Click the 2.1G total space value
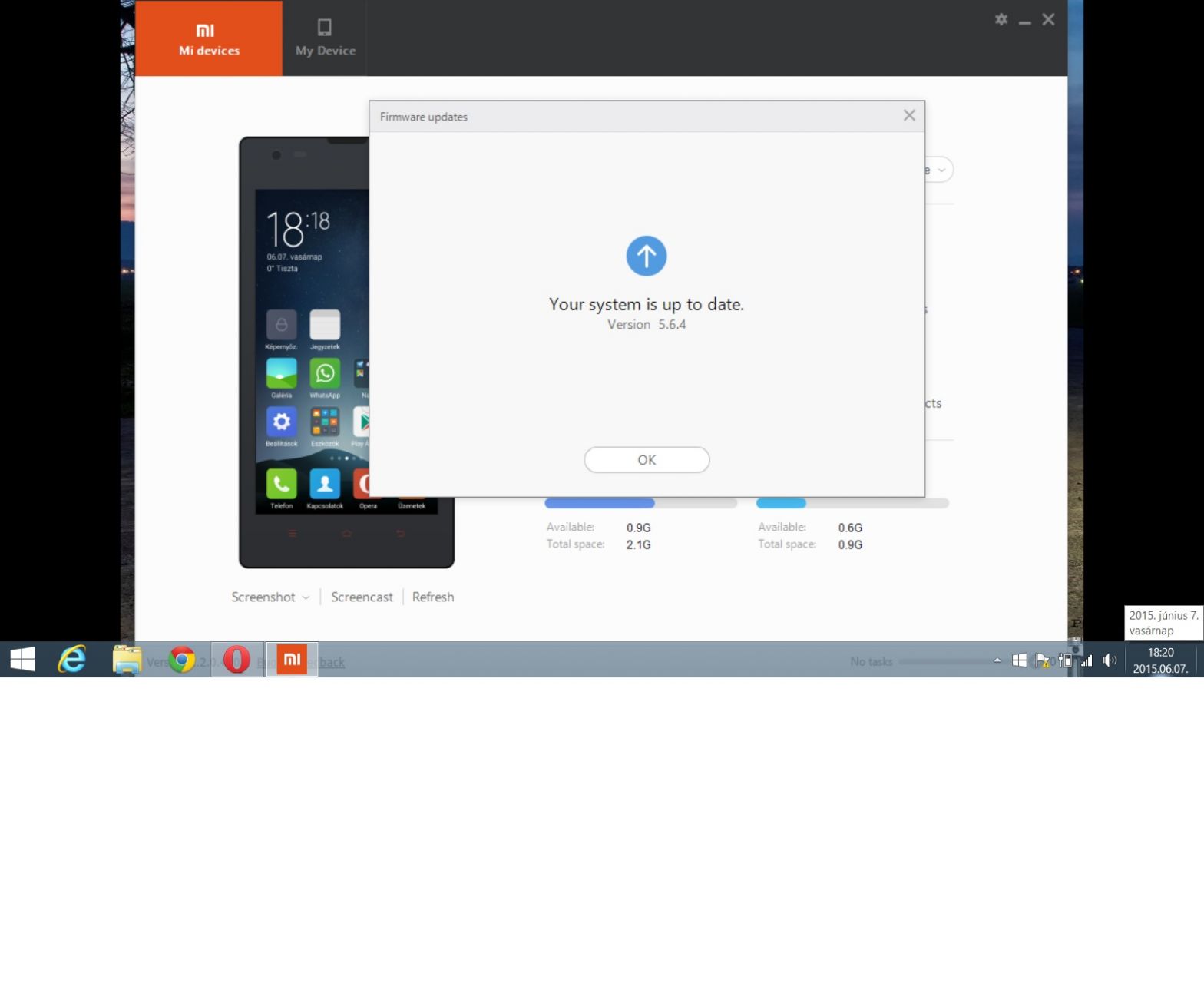This screenshot has width=1204, height=983. click(638, 544)
